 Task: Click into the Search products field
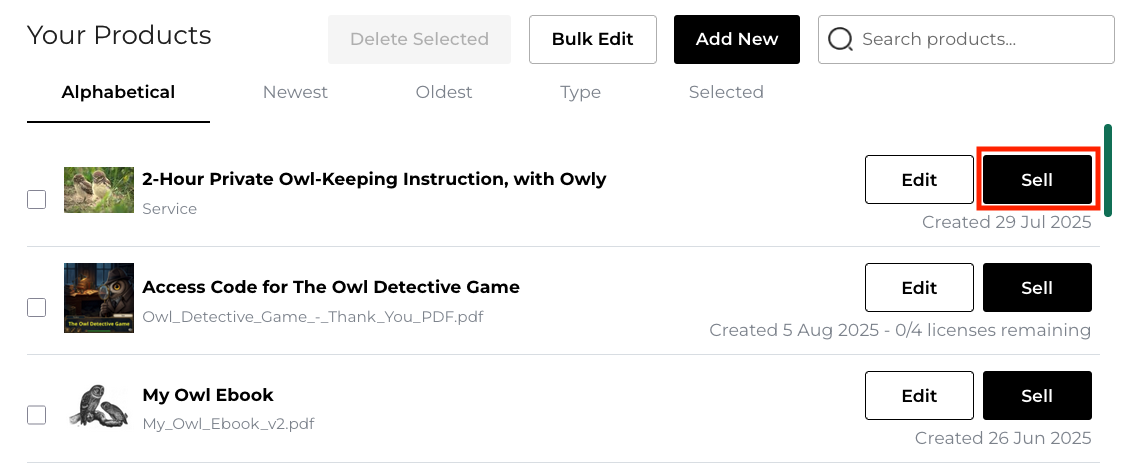[980, 40]
